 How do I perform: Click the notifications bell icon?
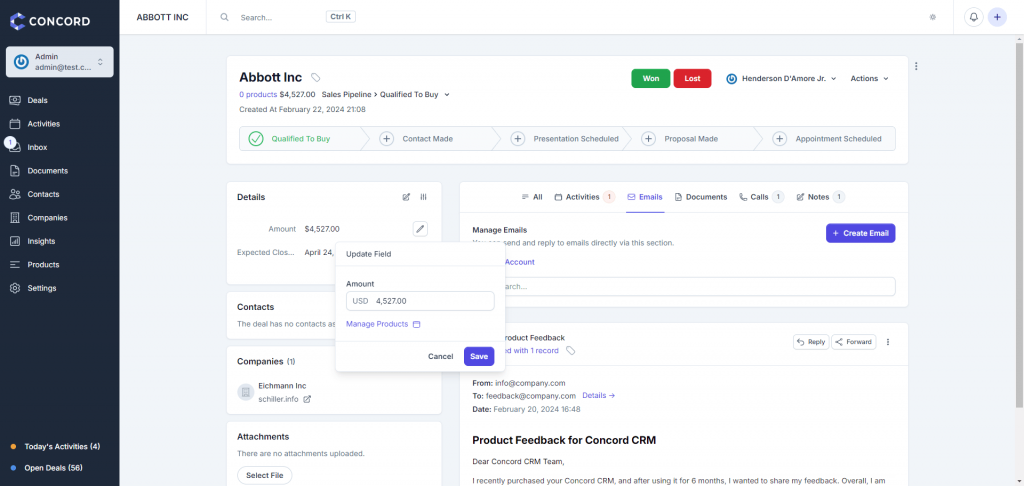tap(973, 17)
